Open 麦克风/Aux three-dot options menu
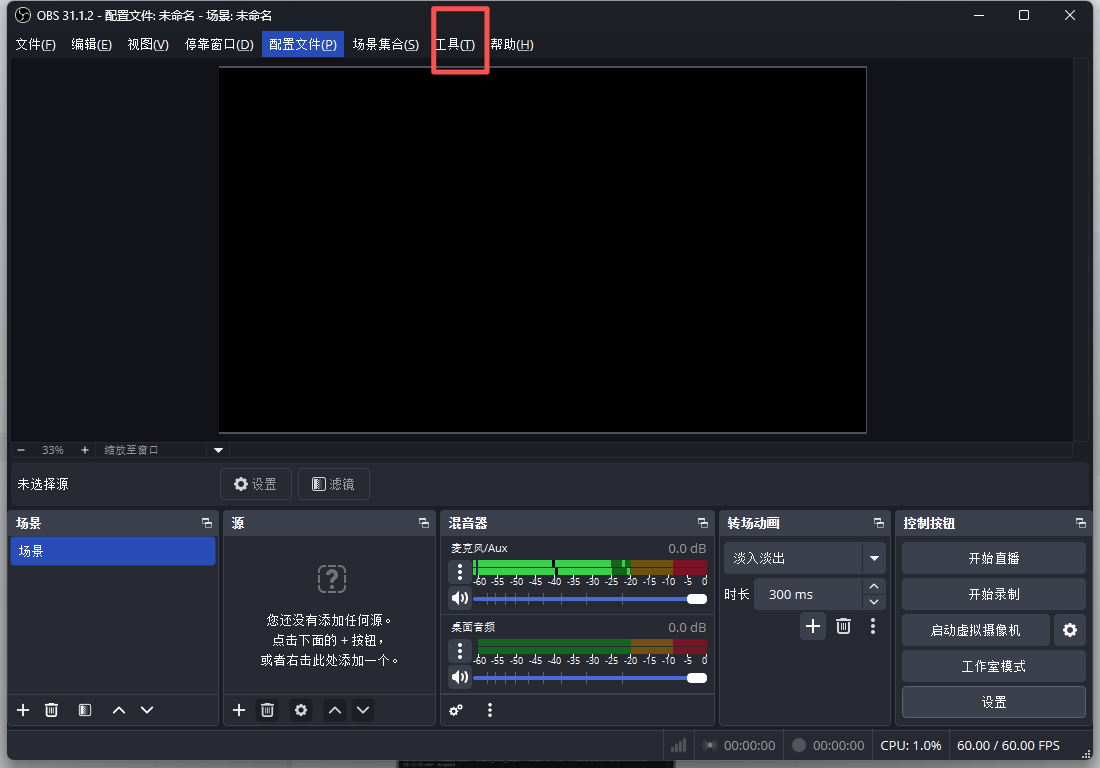Viewport: 1100px width, 768px height. tap(460, 571)
